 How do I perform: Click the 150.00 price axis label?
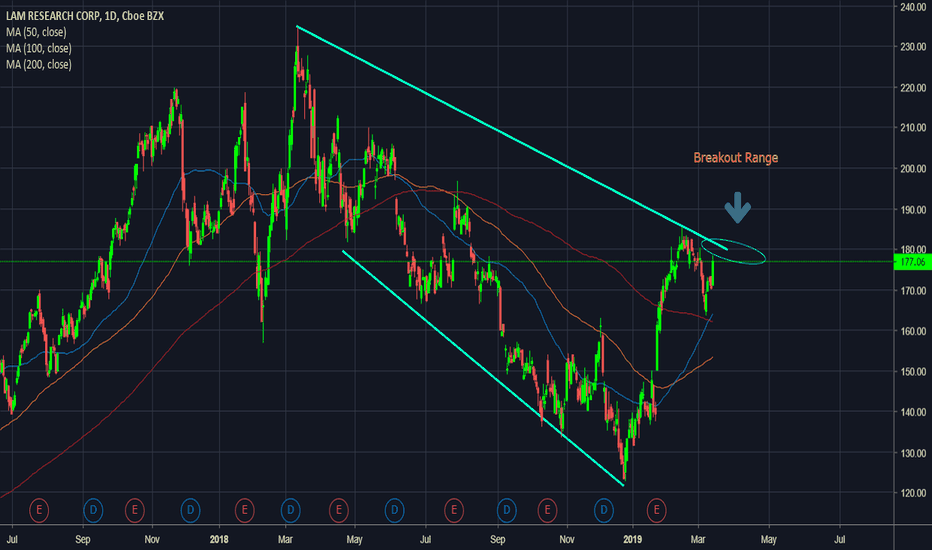[x=913, y=371]
